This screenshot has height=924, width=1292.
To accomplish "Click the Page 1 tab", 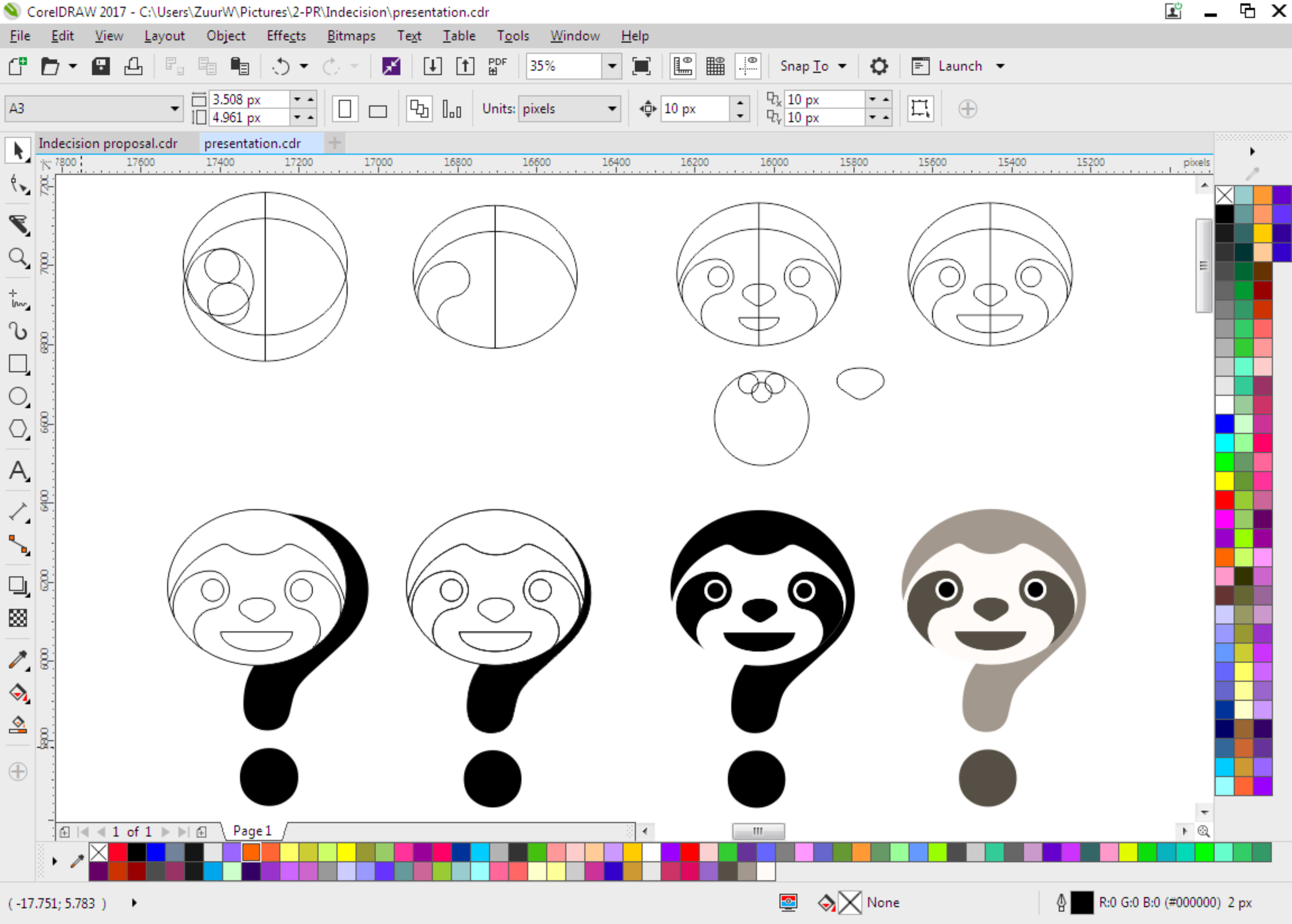I will (x=252, y=831).
